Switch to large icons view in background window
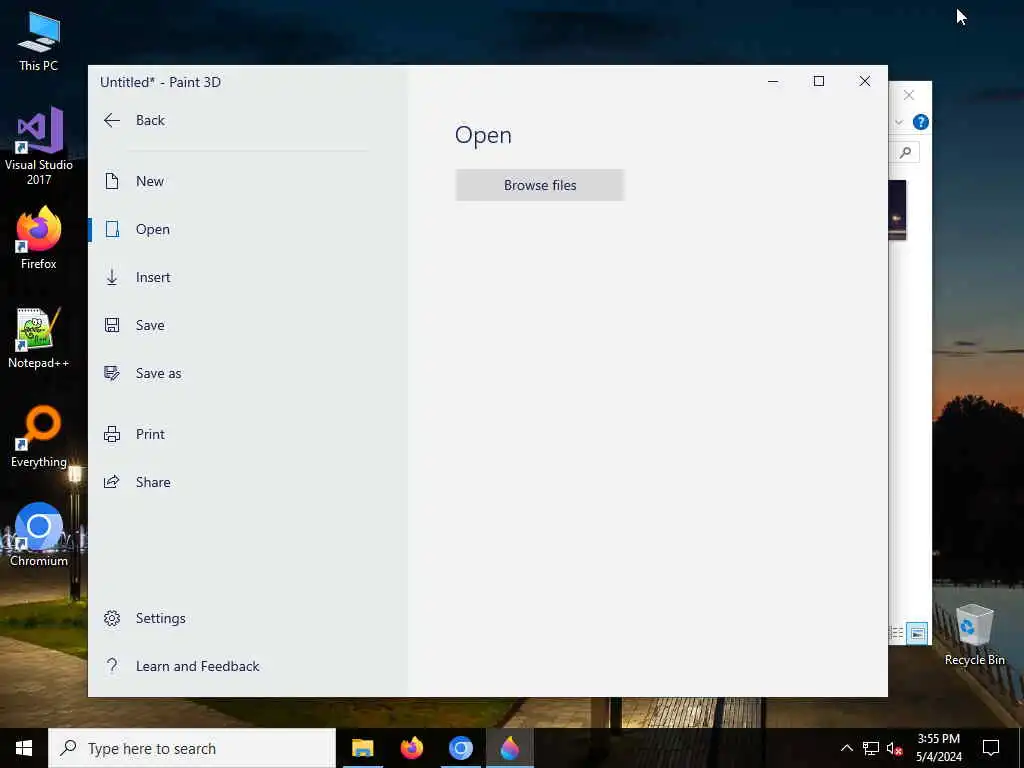This screenshot has height=768, width=1024. 917,633
